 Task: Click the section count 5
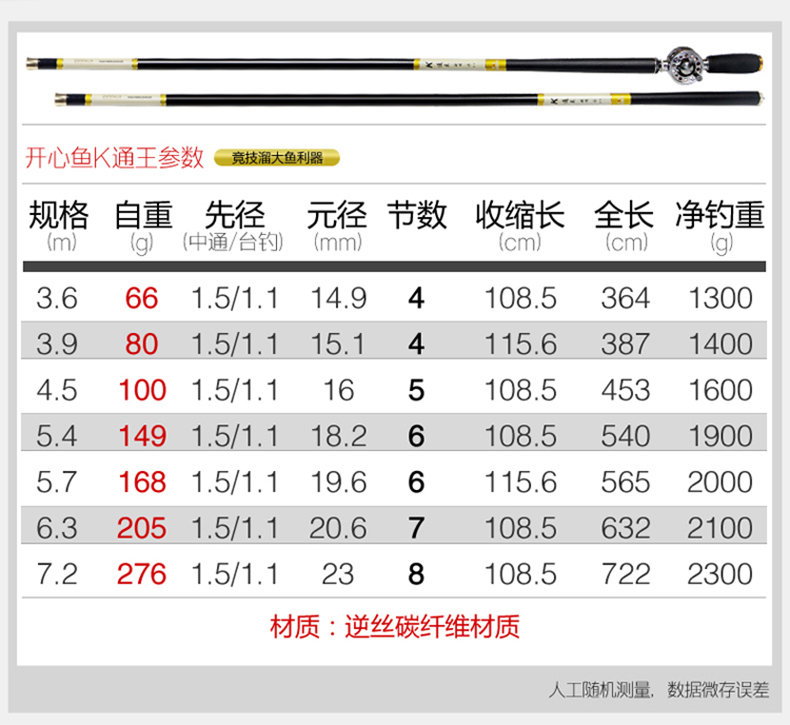pyautogui.click(x=416, y=390)
